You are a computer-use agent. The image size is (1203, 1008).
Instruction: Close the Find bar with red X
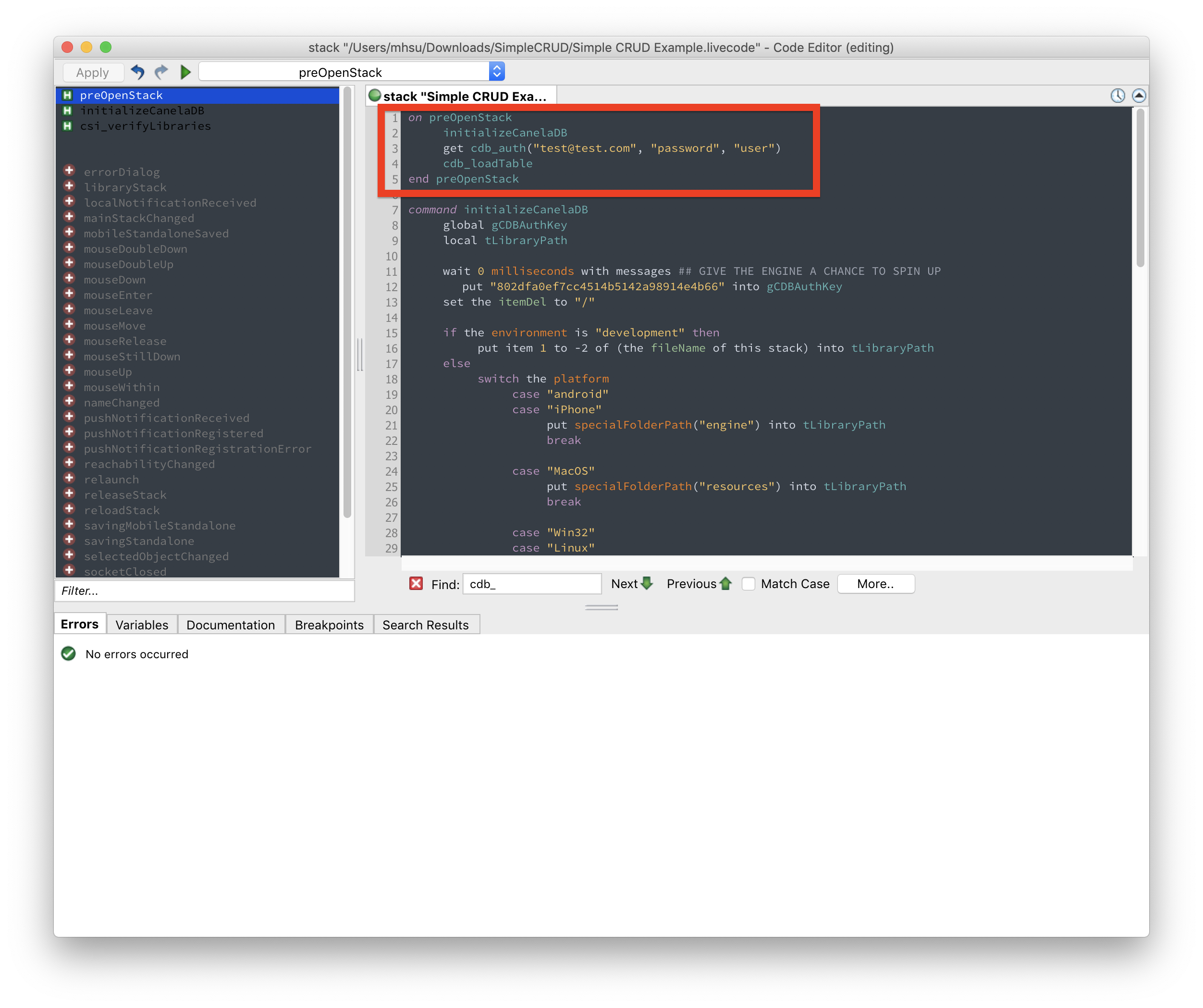click(x=416, y=584)
